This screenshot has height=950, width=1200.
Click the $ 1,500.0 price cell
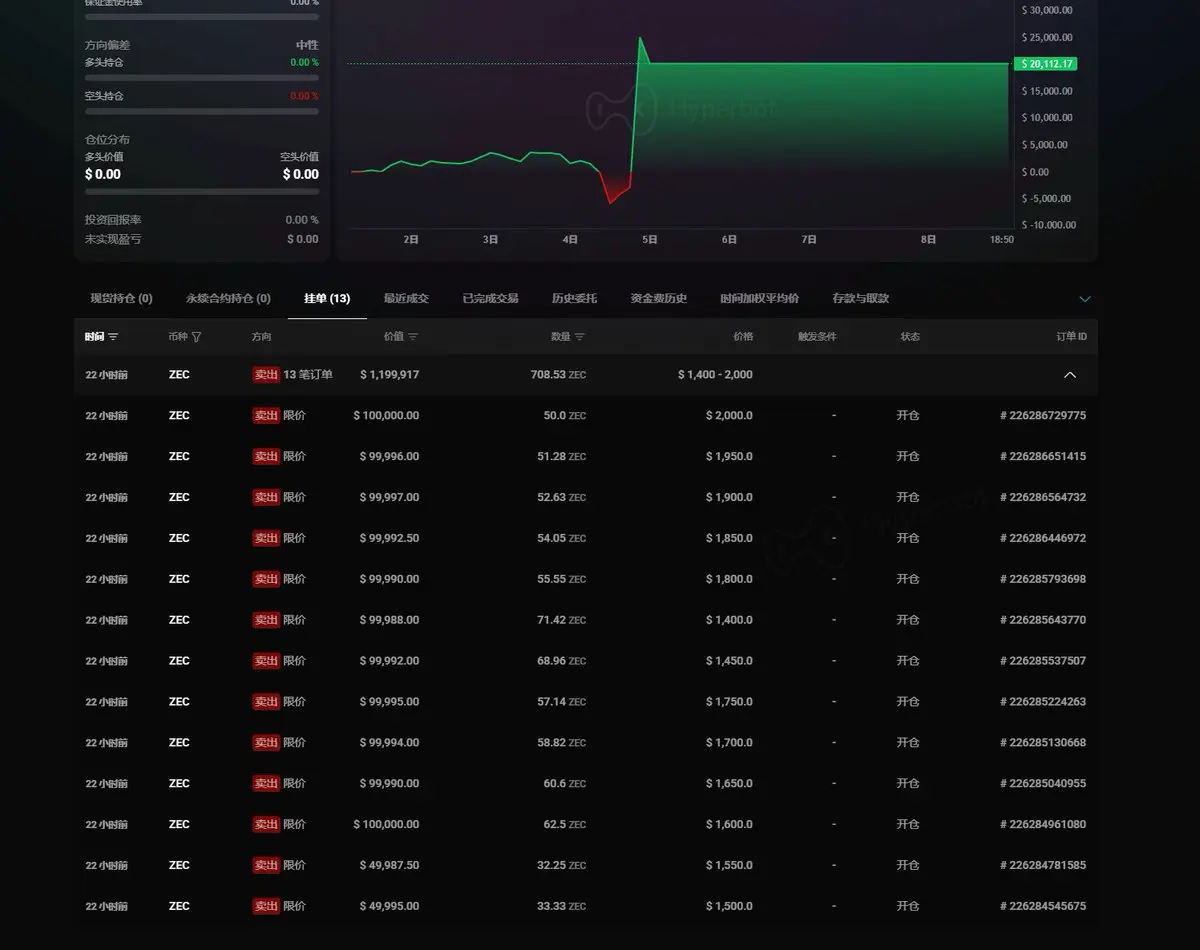(x=729, y=906)
